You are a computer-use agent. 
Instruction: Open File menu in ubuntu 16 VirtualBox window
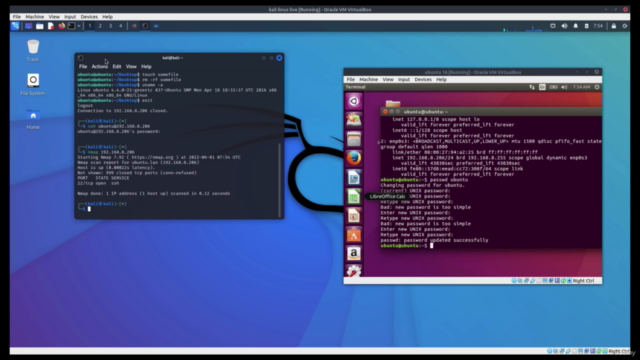[351, 80]
